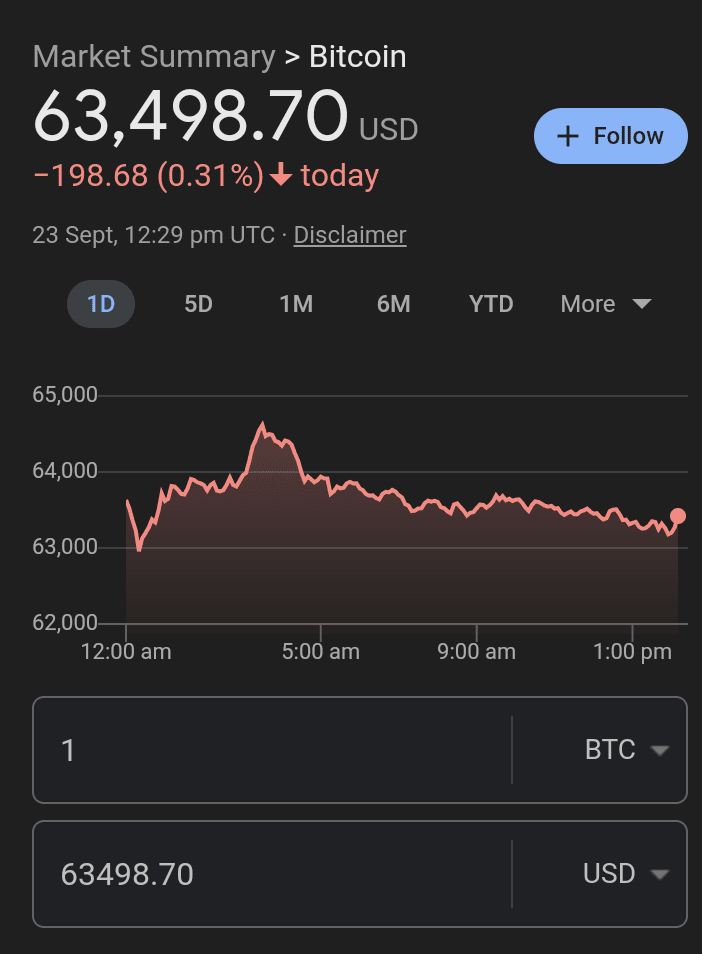
Task: Click the dot at the chart line's end
Action: (678, 516)
